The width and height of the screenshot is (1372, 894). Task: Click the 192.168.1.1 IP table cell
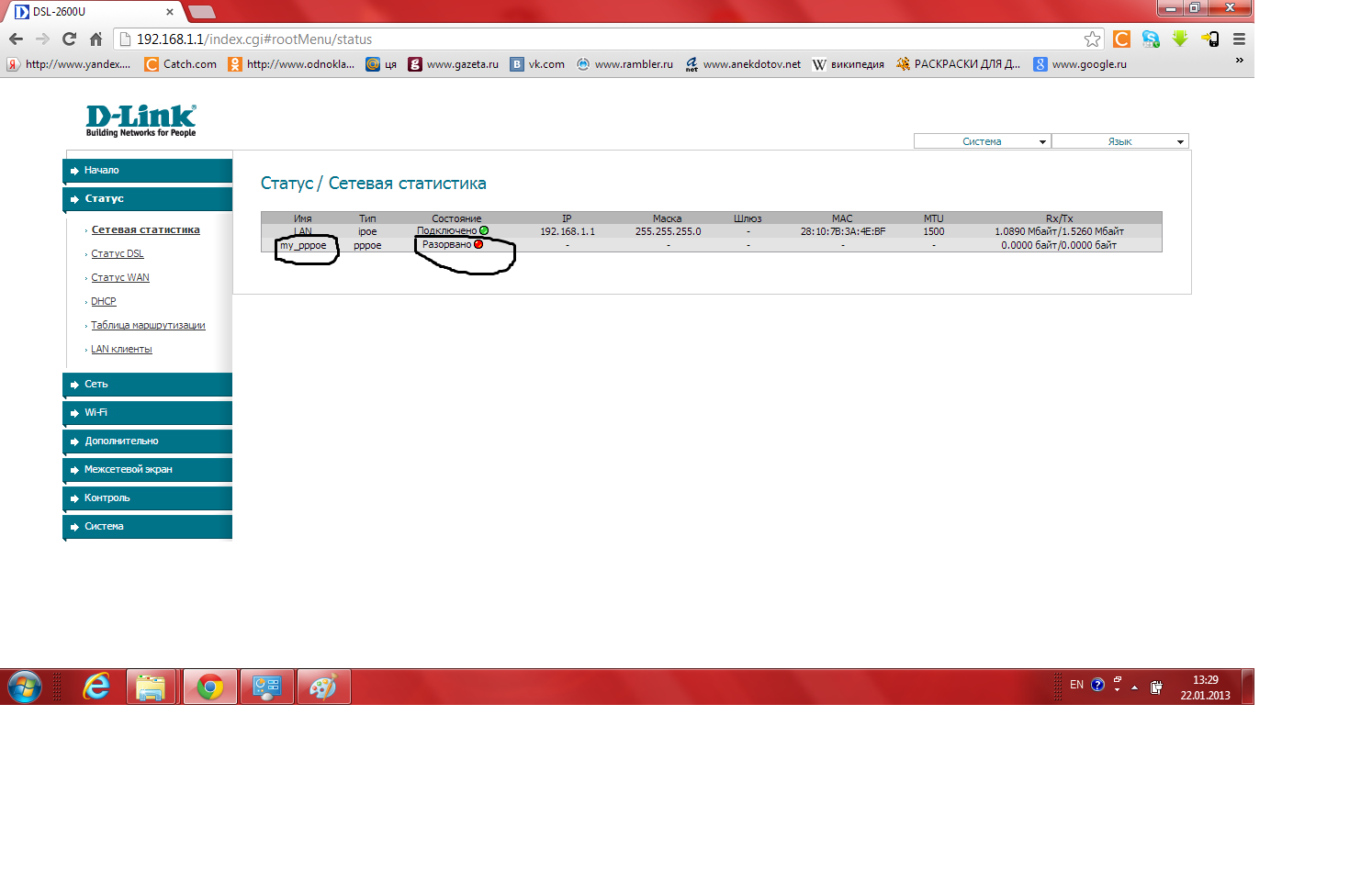pos(568,231)
